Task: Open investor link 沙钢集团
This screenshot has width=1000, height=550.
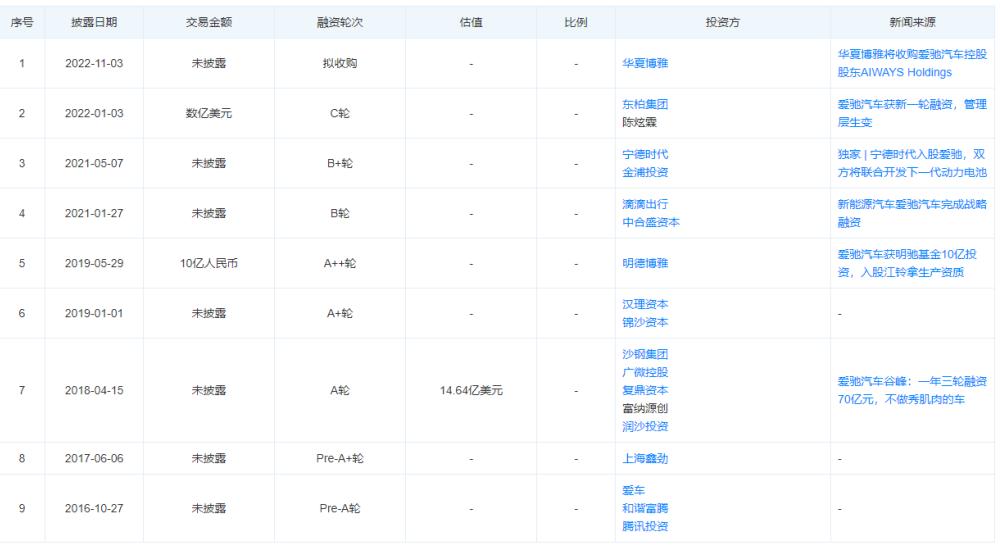Action: 645,354
